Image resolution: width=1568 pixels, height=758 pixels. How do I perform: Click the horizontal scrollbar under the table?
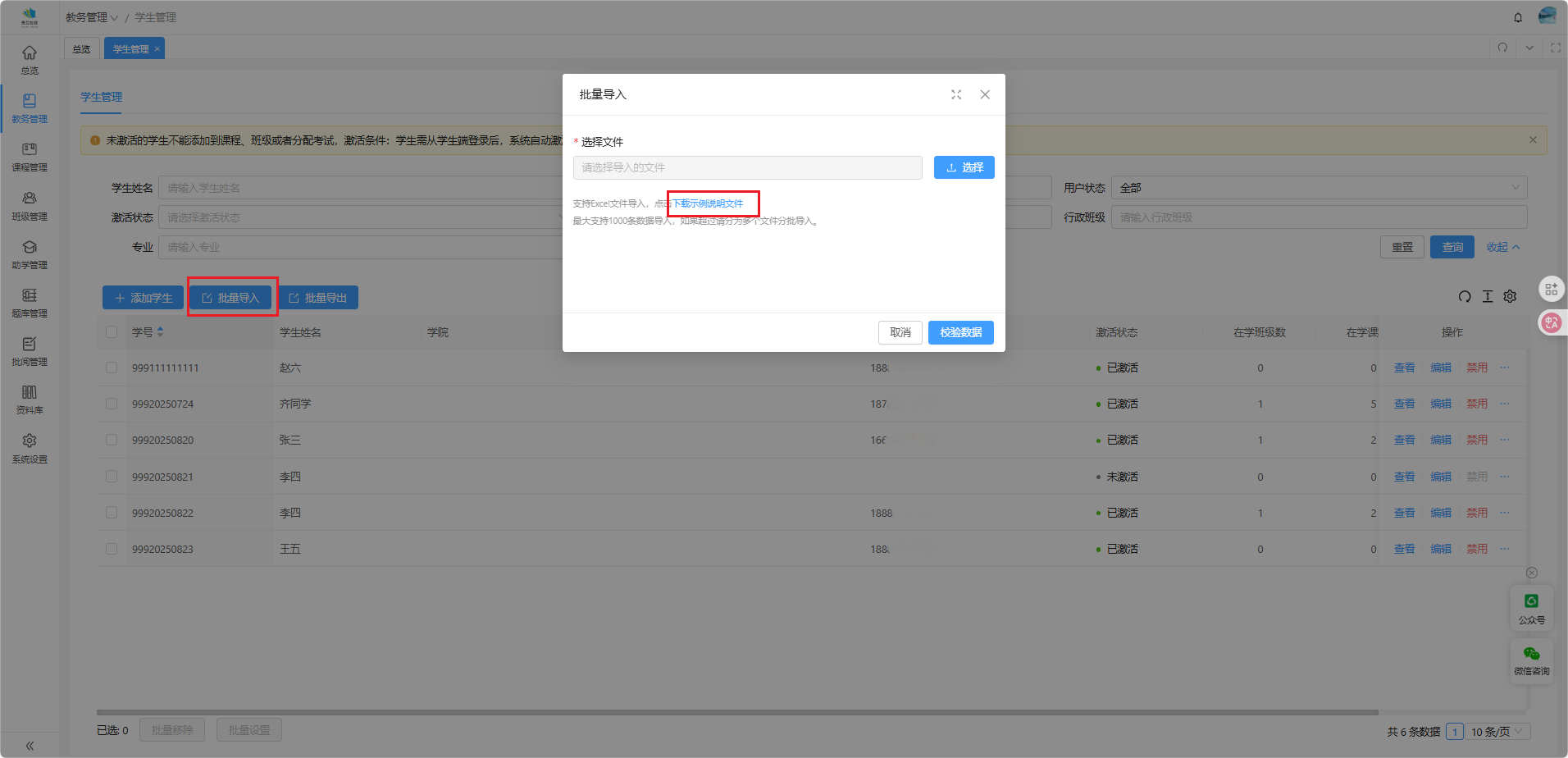point(736,712)
